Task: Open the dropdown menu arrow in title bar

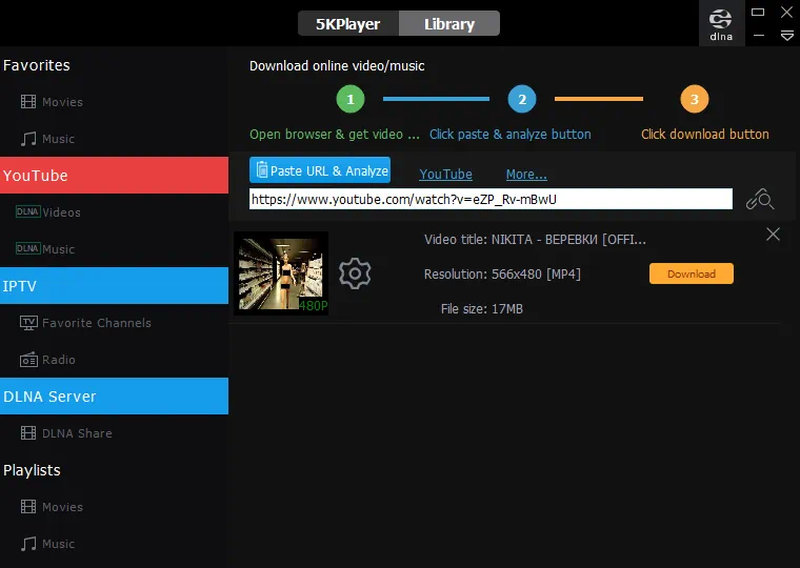Action: pyautogui.click(x=787, y=35)
